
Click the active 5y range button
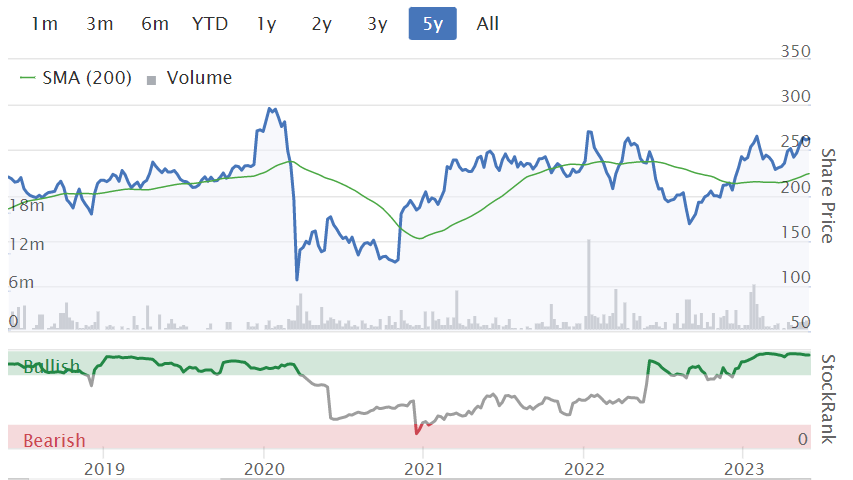pos(432,24)
